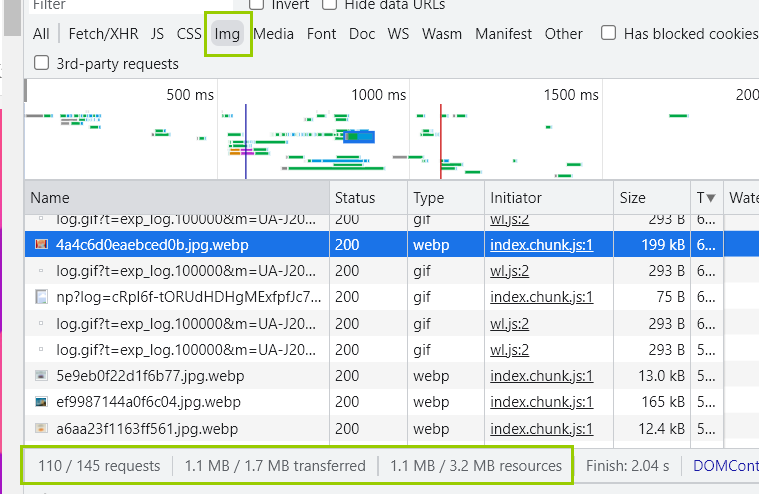759x494 pixels.
Task: Open index.chunk.js:1 initiator of np?log request
Action: click(541, 297)
